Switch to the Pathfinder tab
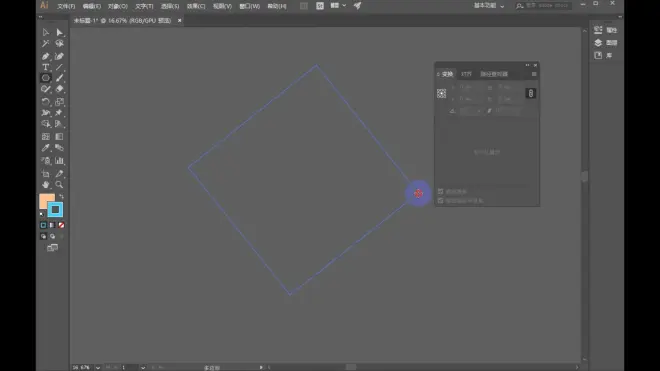Image resolution: width=660 pixels, height=371 pixels. tap(494, 74)
